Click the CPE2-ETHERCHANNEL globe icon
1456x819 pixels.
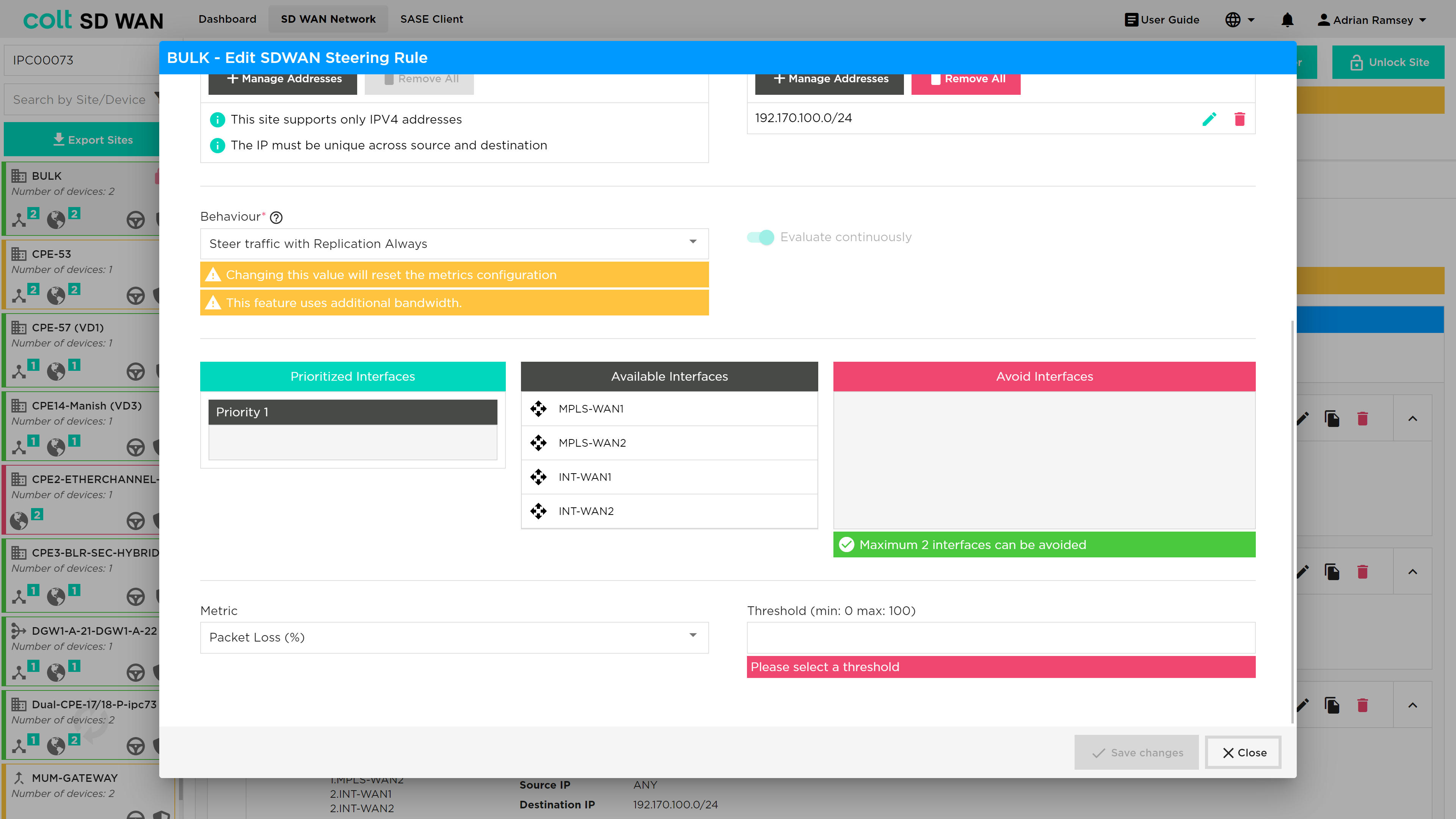point(19,521)
